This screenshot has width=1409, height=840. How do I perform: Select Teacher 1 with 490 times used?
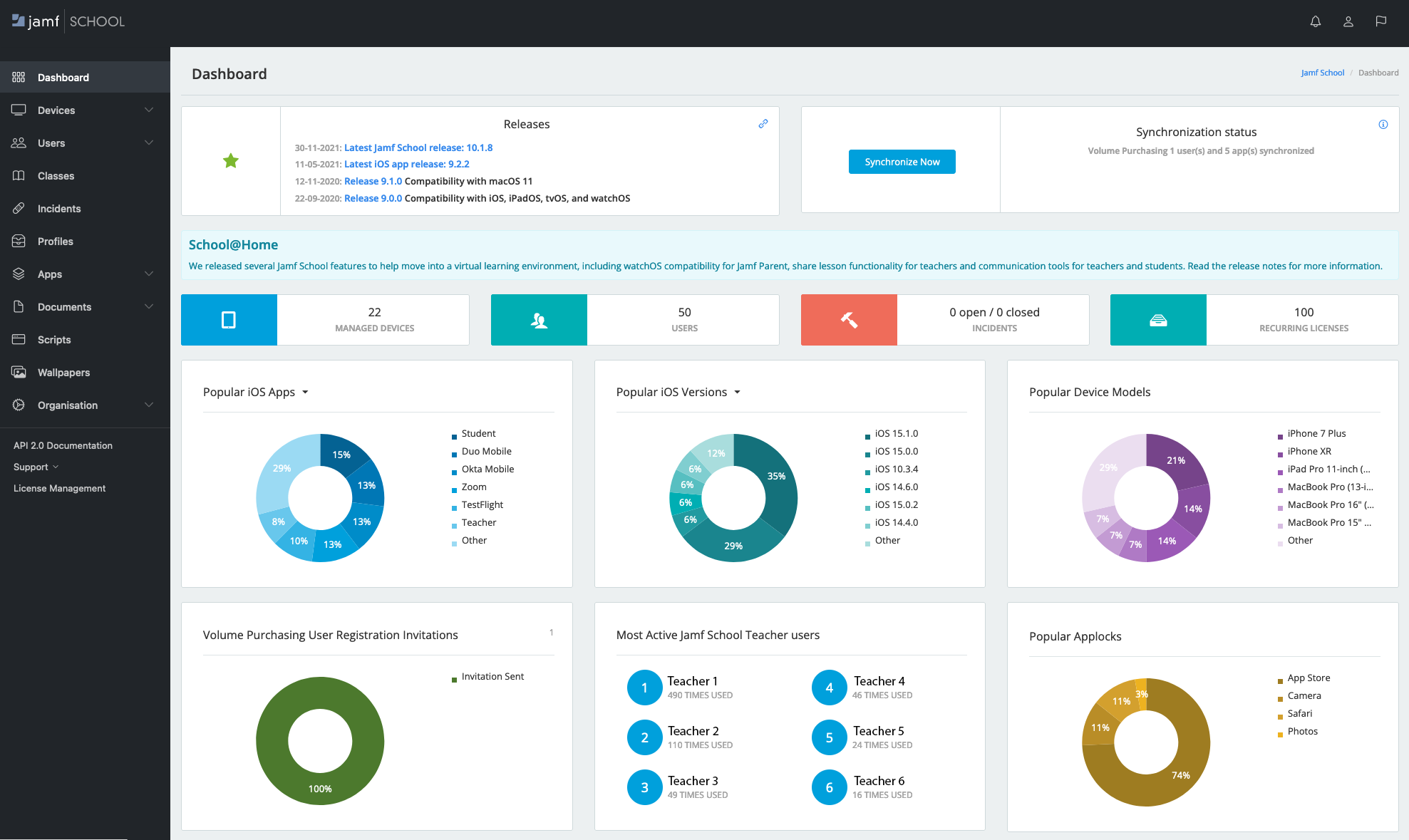point(681,687)
